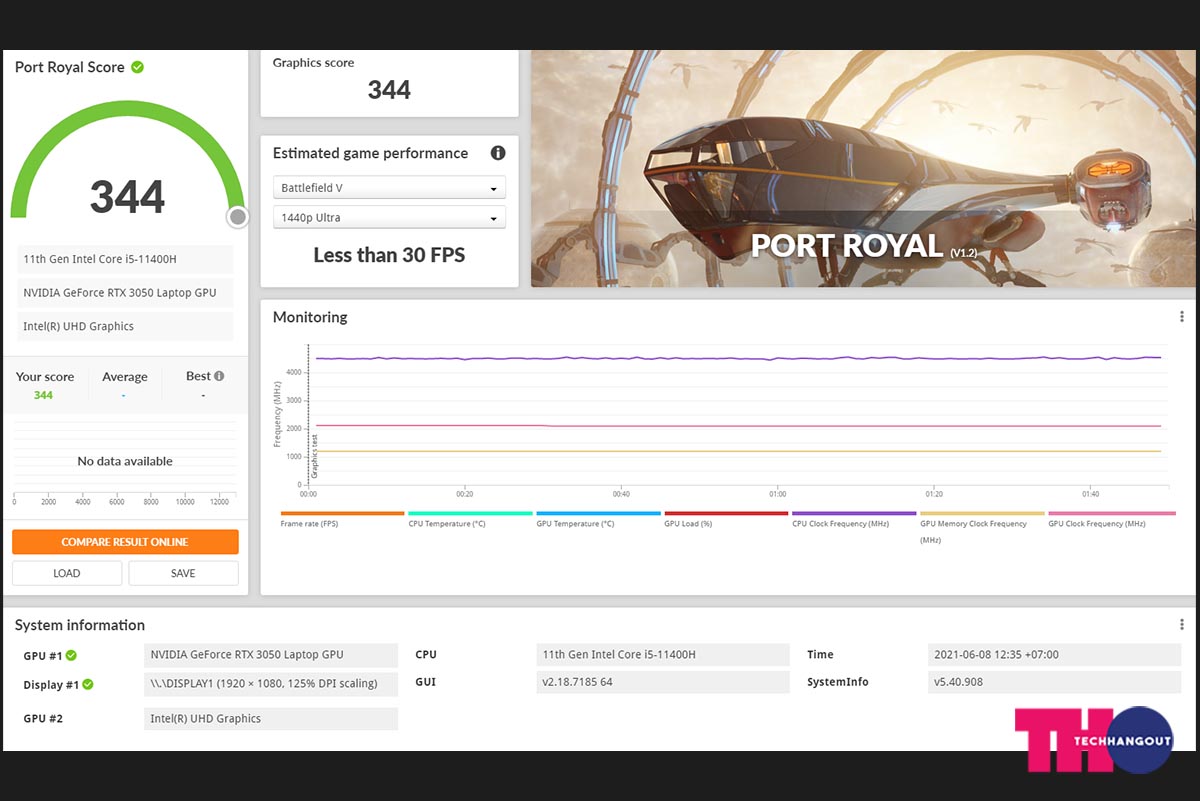
Task: Open the System information three-dot menu
Action: click(1181, 625)
